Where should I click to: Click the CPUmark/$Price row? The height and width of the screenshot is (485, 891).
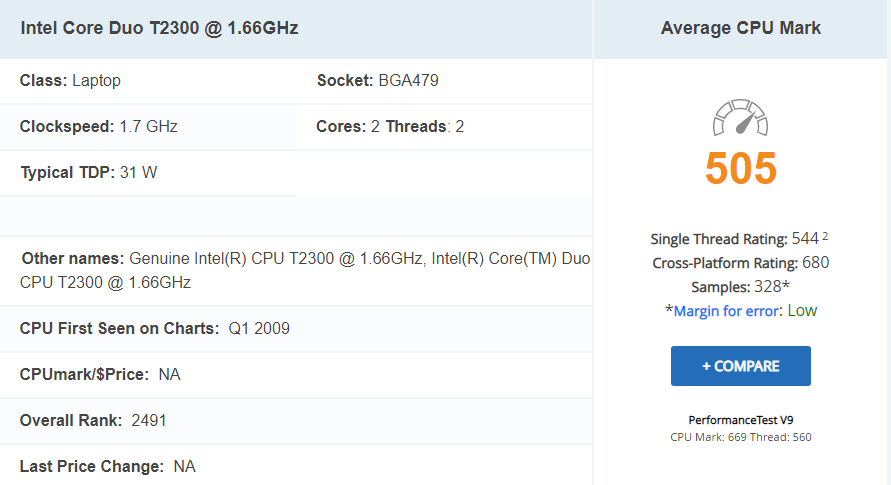pos(100,374)
